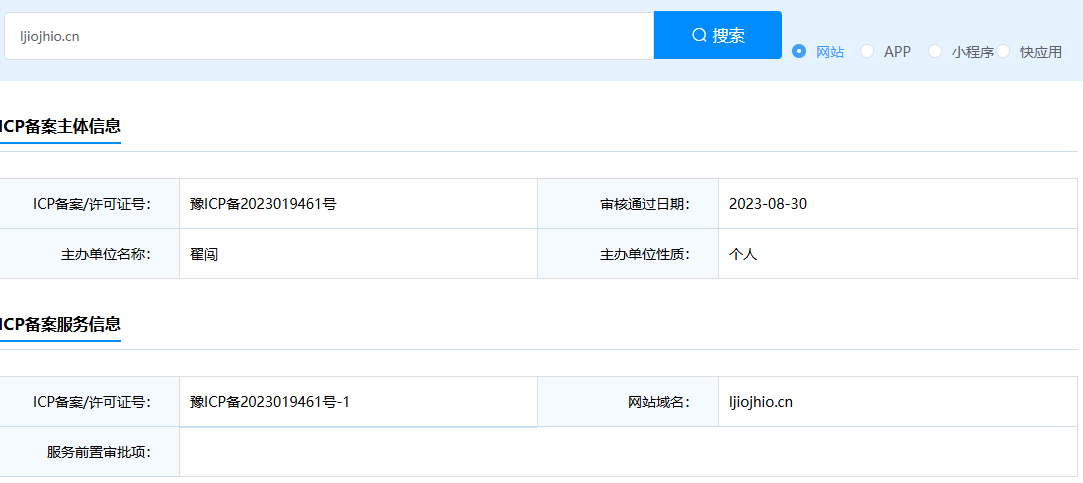Select the 网站 radio option
This screenshot has width=1083, height=483.
coord(799,51)
